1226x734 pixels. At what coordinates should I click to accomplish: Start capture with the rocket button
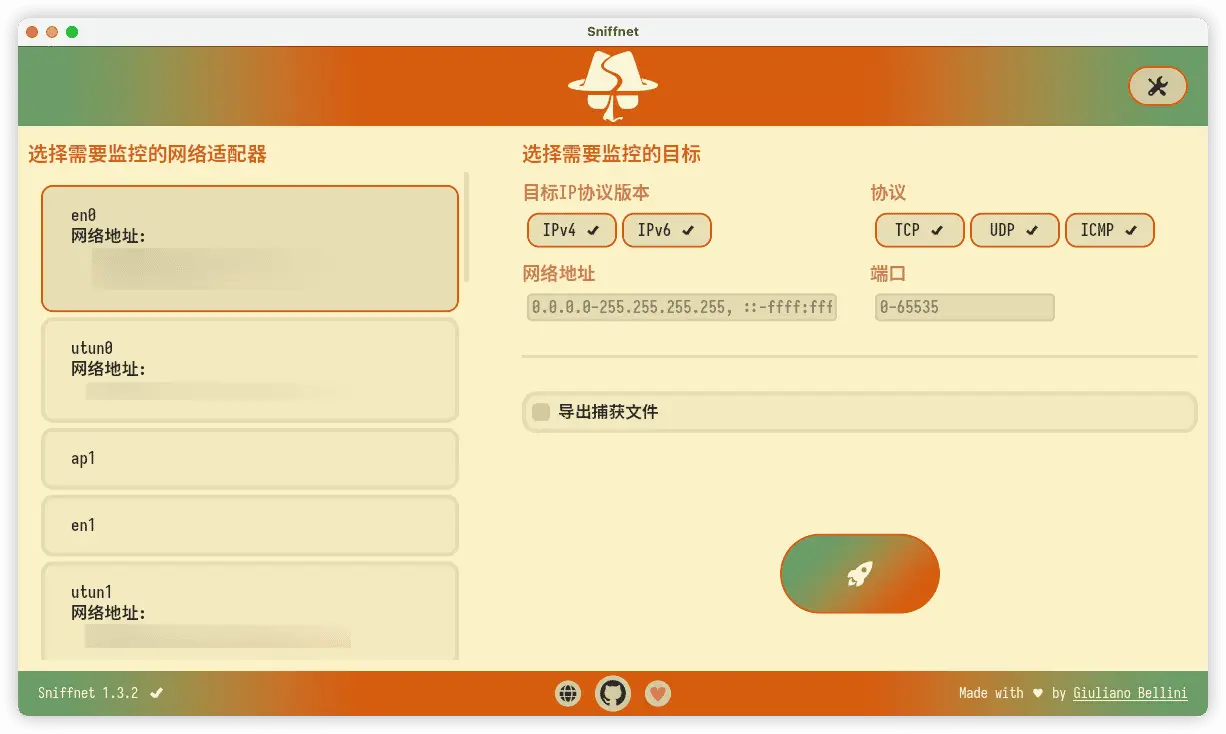point(859,573)
